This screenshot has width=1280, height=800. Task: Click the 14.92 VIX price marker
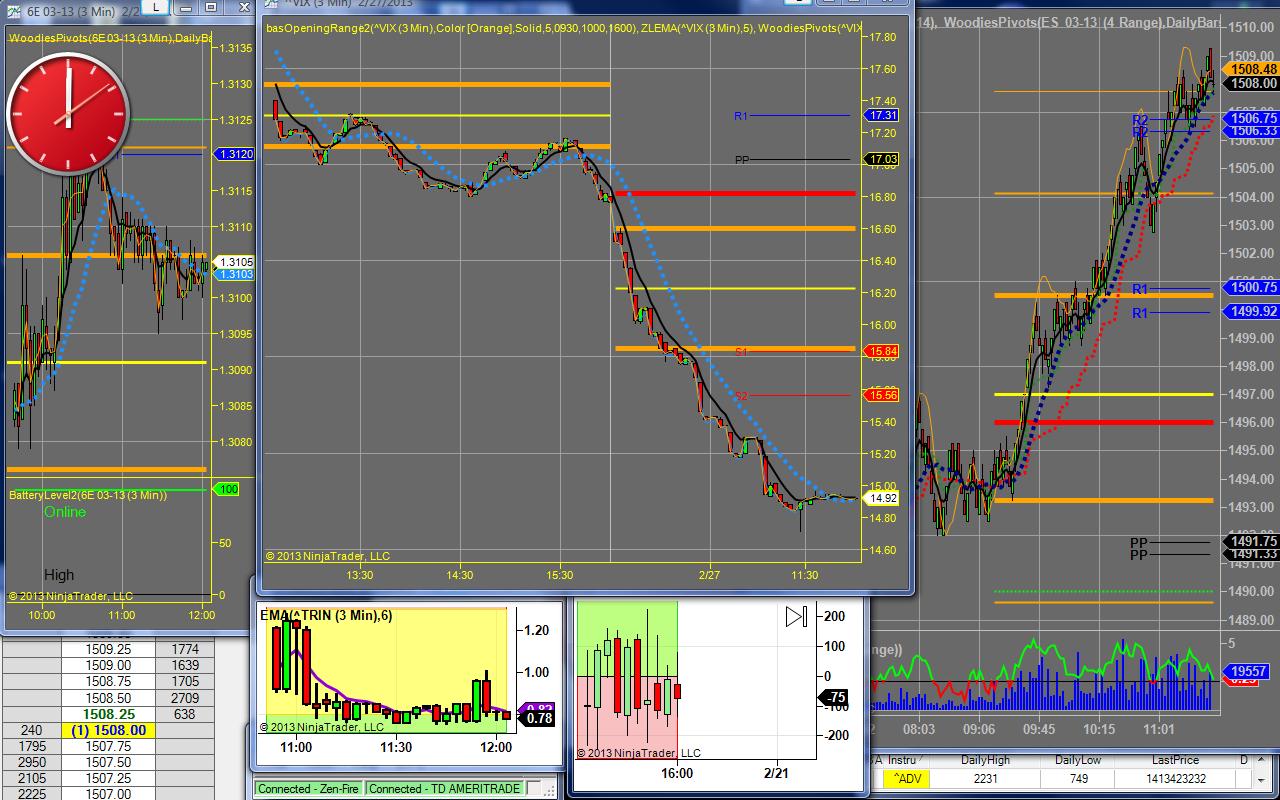[x=883, y=498]
